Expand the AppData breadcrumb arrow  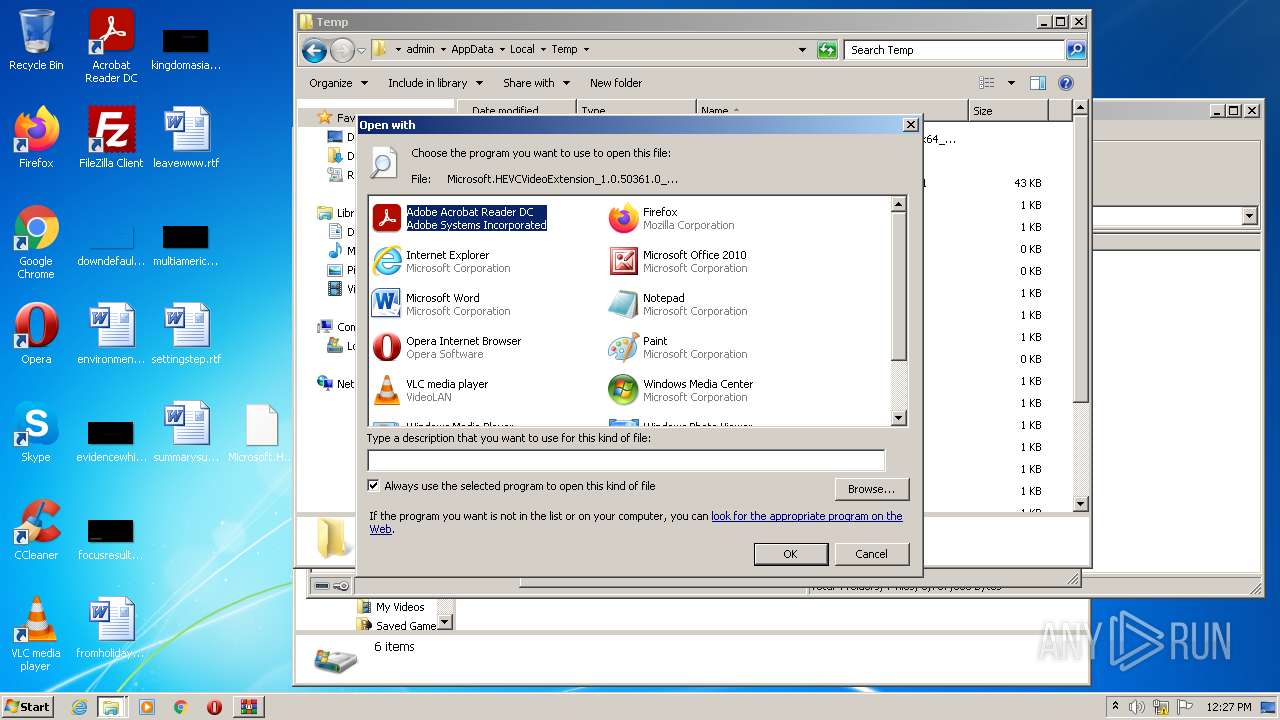pyautogui.click(x=500, y=50)
